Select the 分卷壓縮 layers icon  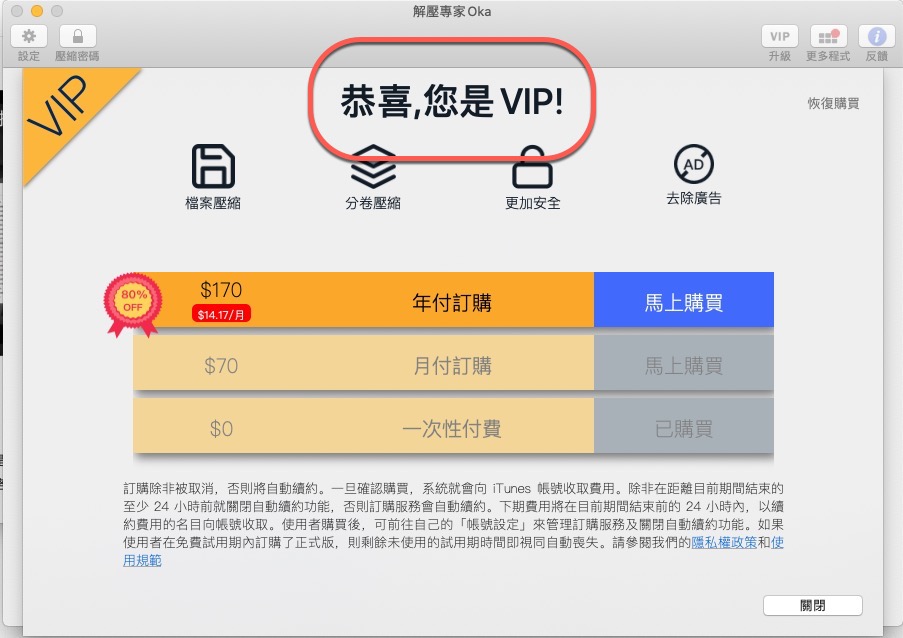(x=373, y=166)
